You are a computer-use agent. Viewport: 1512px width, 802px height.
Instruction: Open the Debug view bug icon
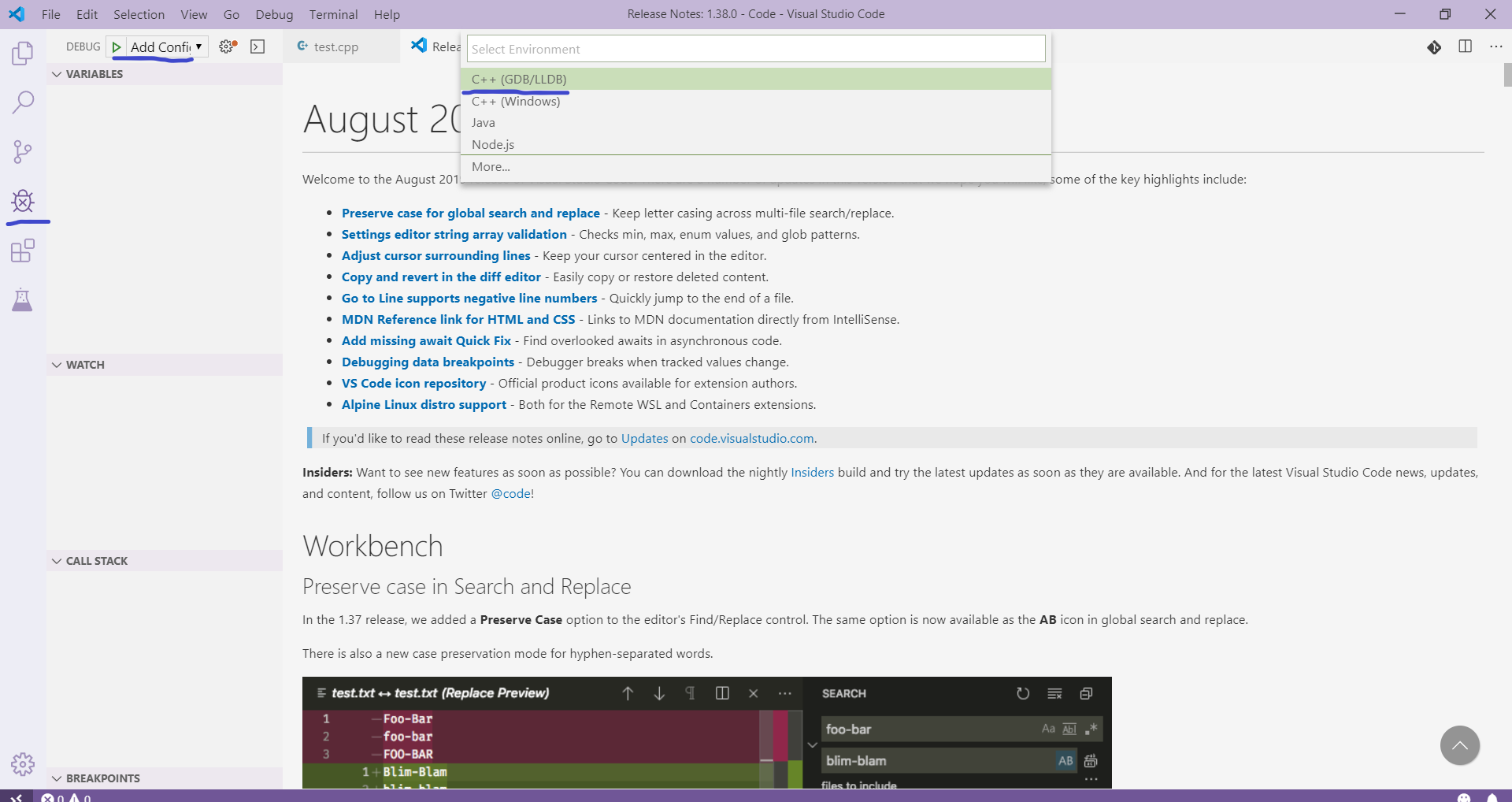coord(23,201)
